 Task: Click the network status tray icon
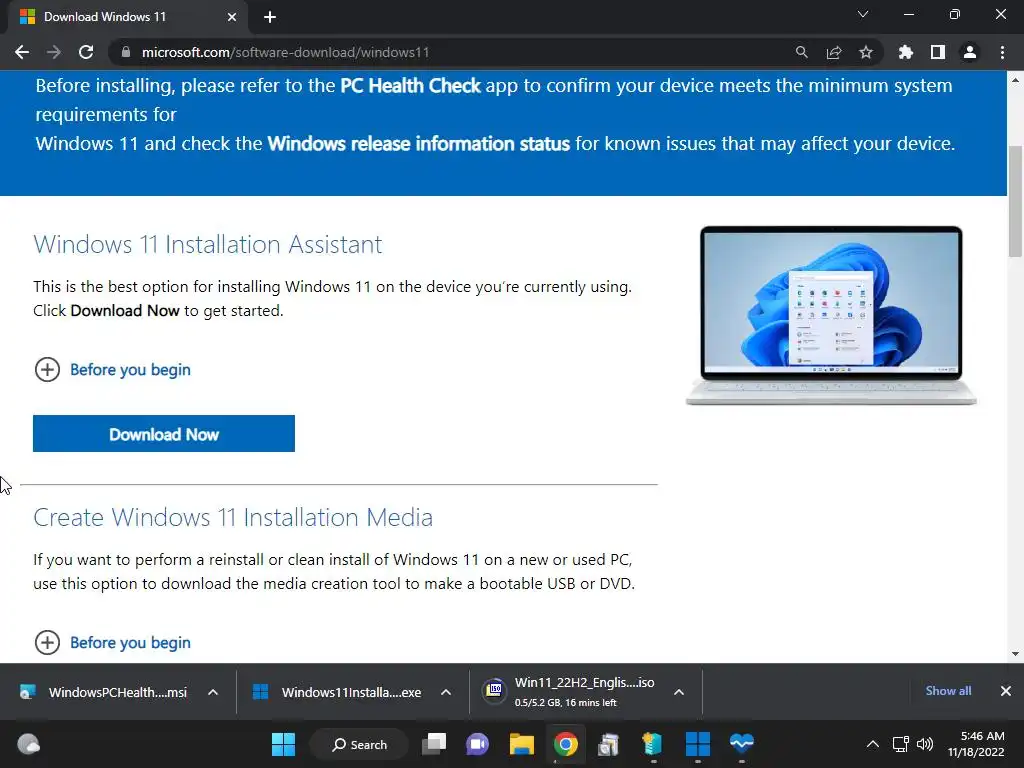pos(901,744)
